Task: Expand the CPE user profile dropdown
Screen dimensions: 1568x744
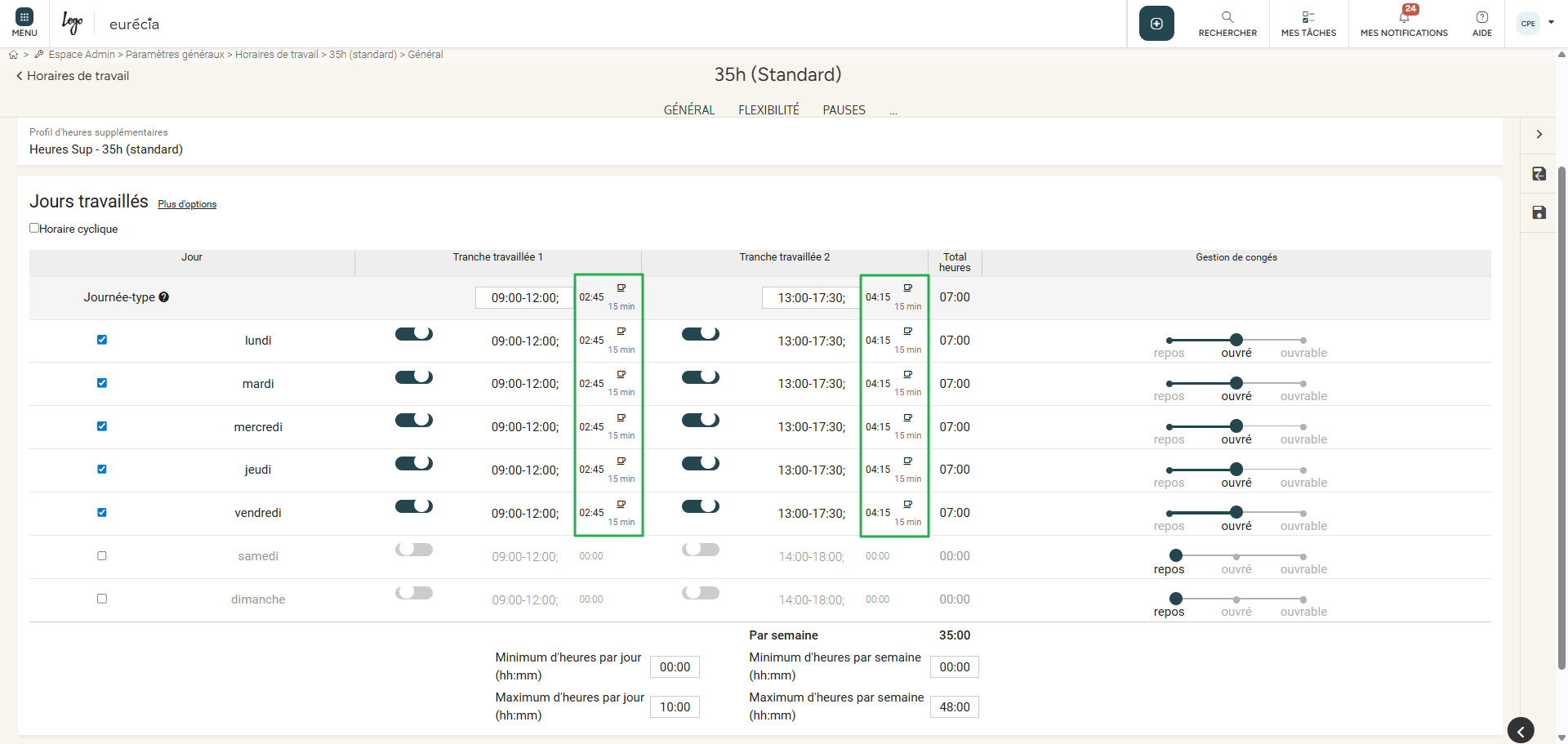Action: [x=1551, y=23]
